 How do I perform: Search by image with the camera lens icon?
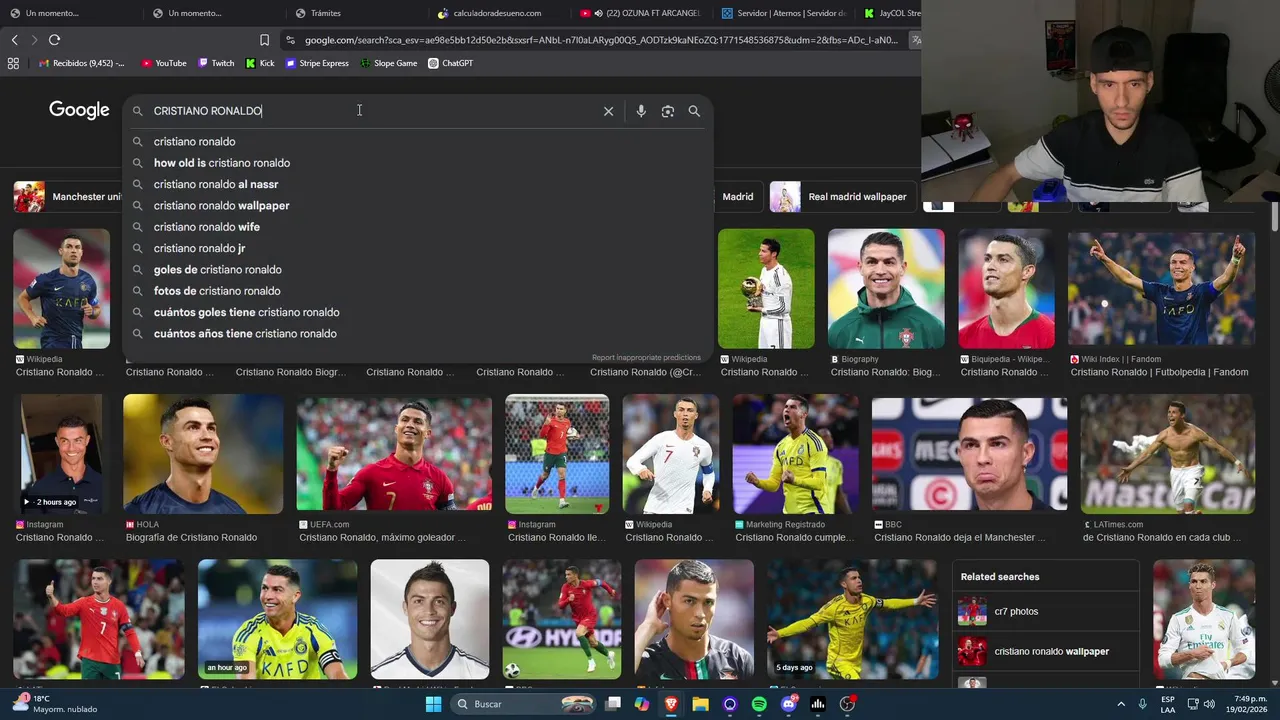[x=668, y=111]
